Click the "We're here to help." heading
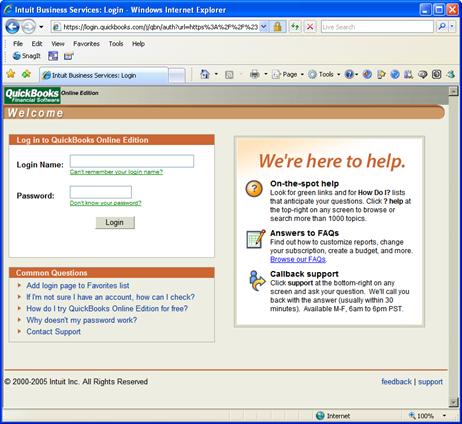The image size is (462, 424). coord(332,161)
